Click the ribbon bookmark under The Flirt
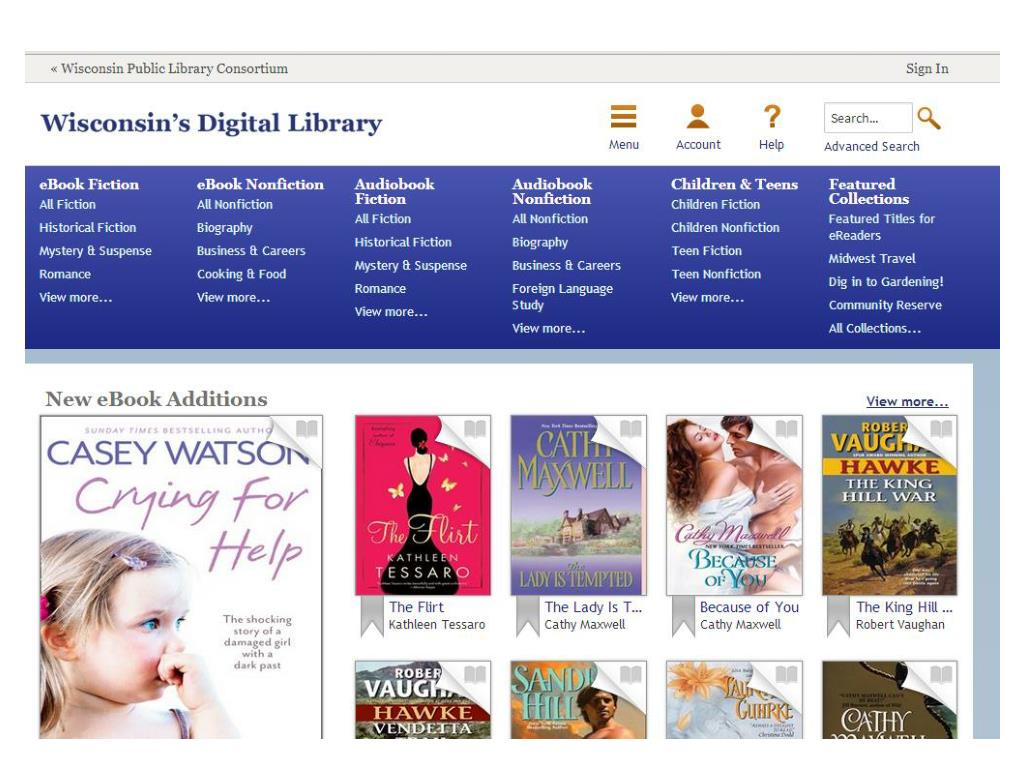1024x768 pixels. 372,616
